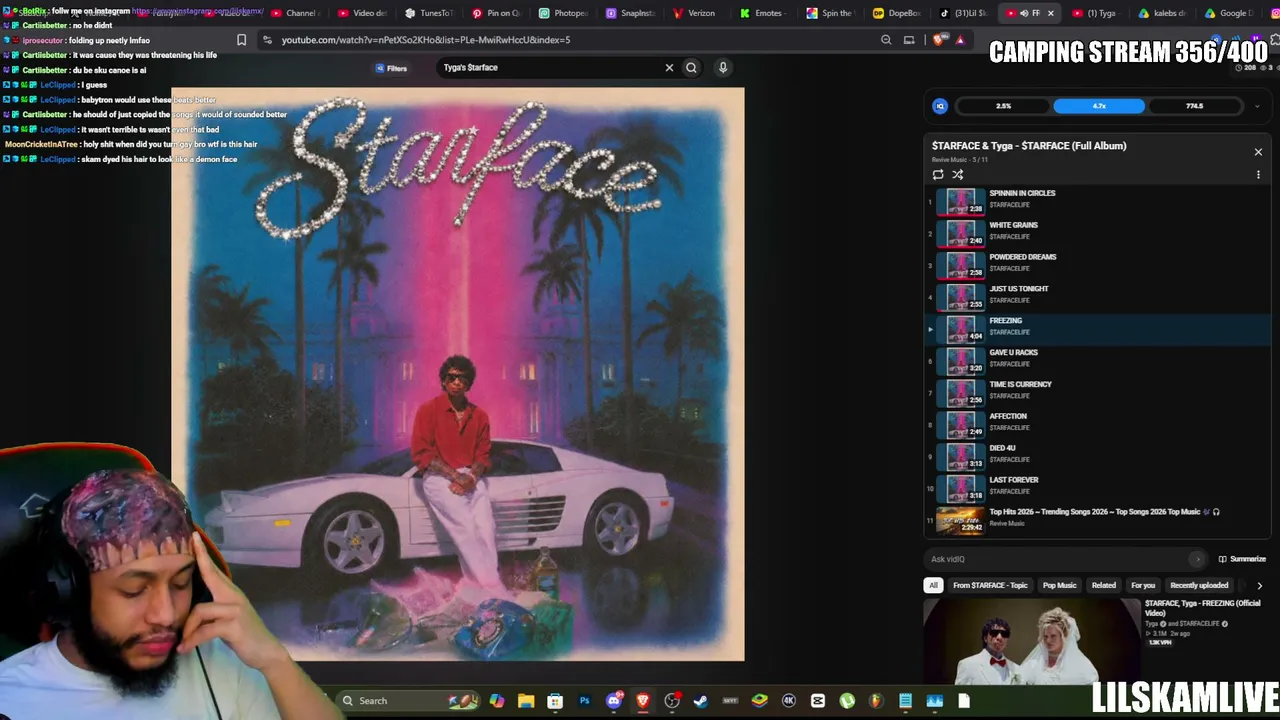Submit the Ask vidIQ arrow button
1280x720 pixels.
point(1197,559)
